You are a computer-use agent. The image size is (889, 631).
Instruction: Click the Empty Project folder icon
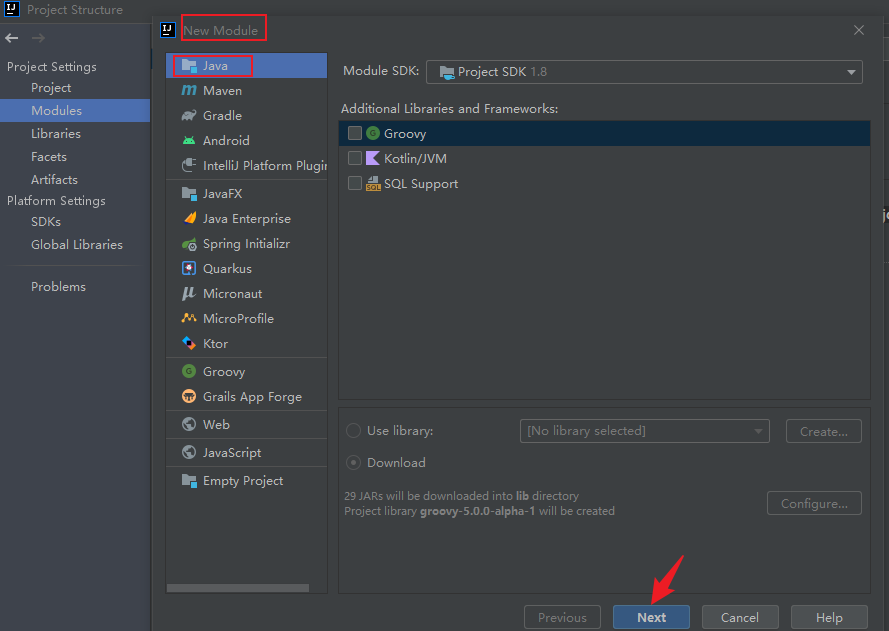pos(189,481)
